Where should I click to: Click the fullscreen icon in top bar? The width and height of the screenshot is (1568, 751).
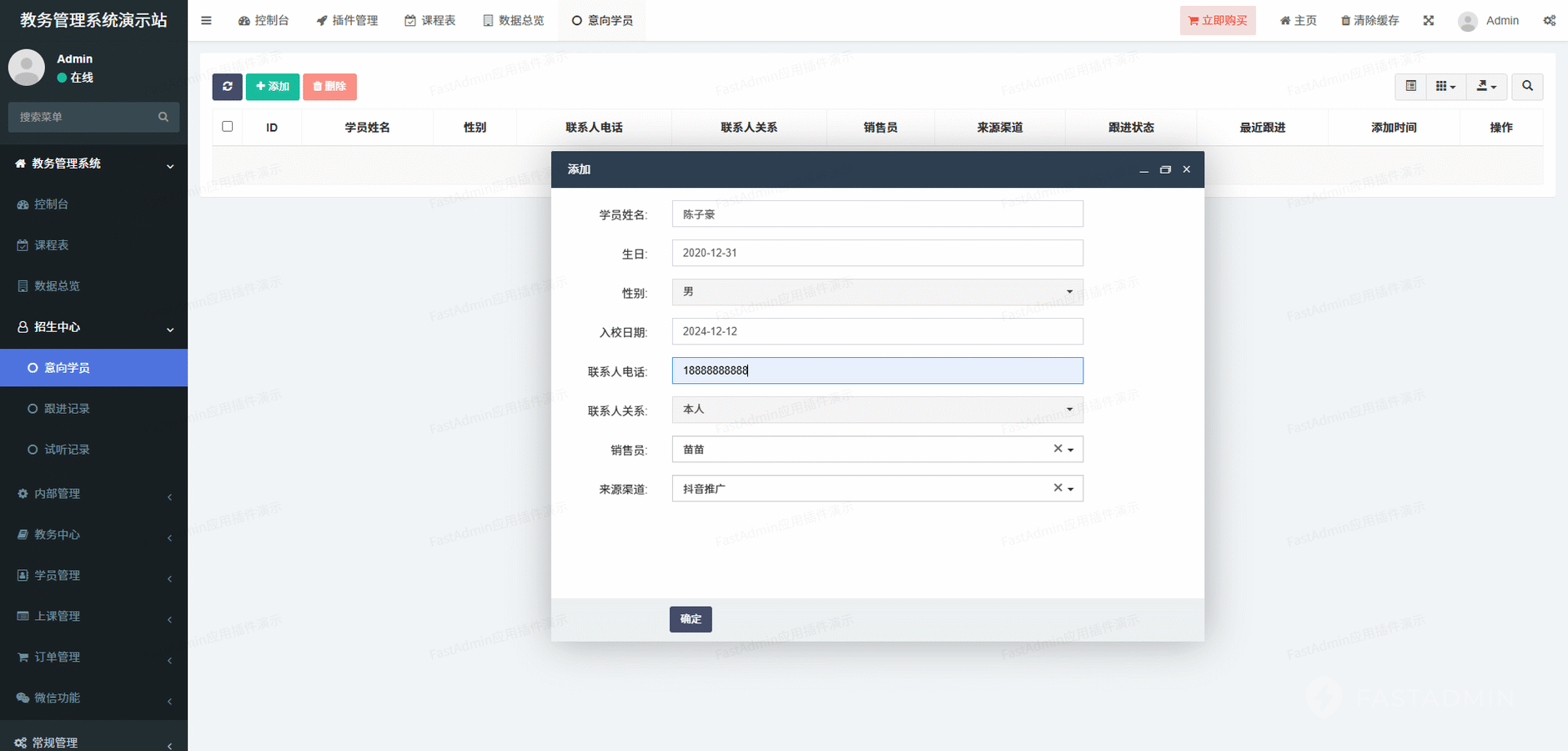point(1429,21)
